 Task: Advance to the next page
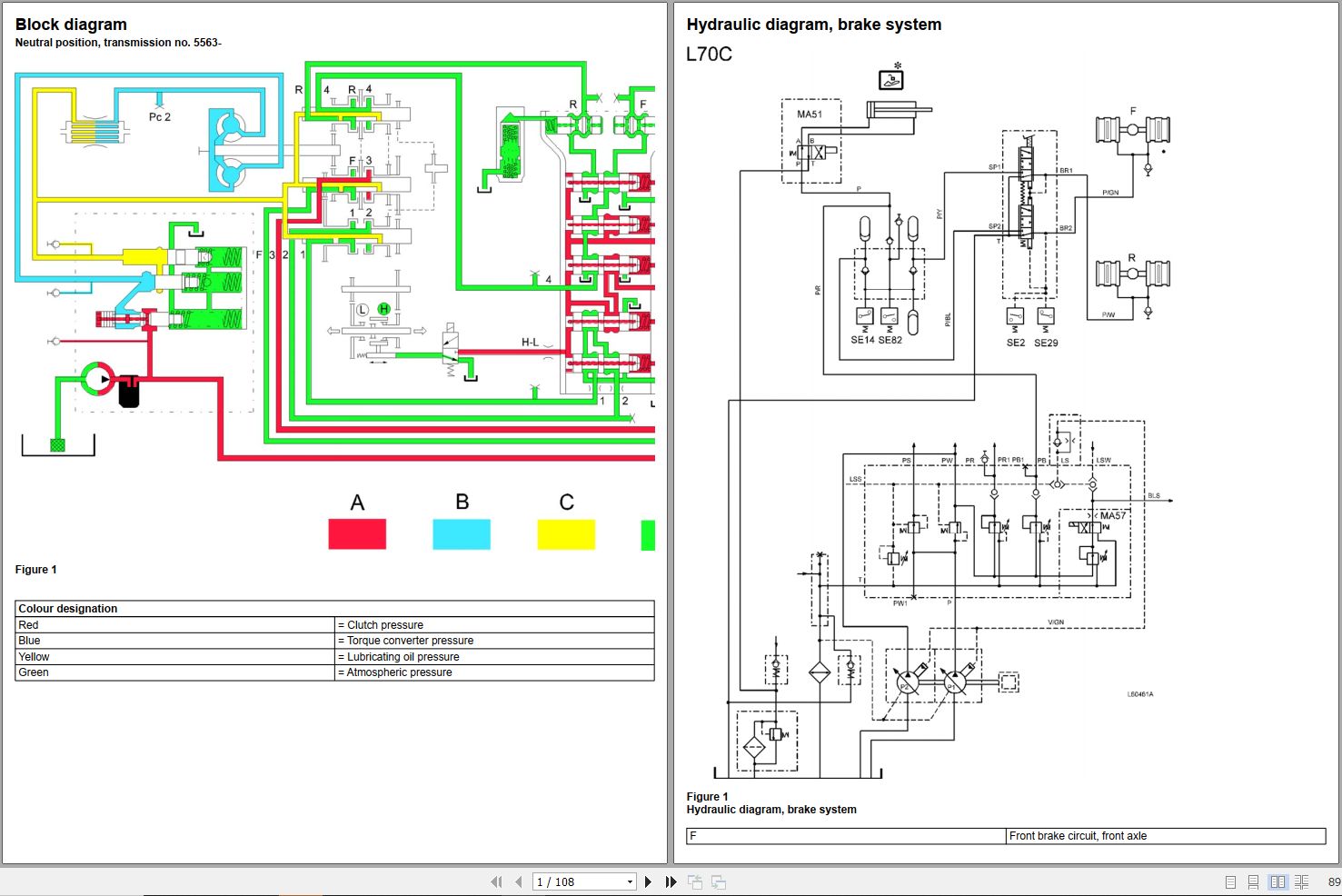tap(648, 881)
